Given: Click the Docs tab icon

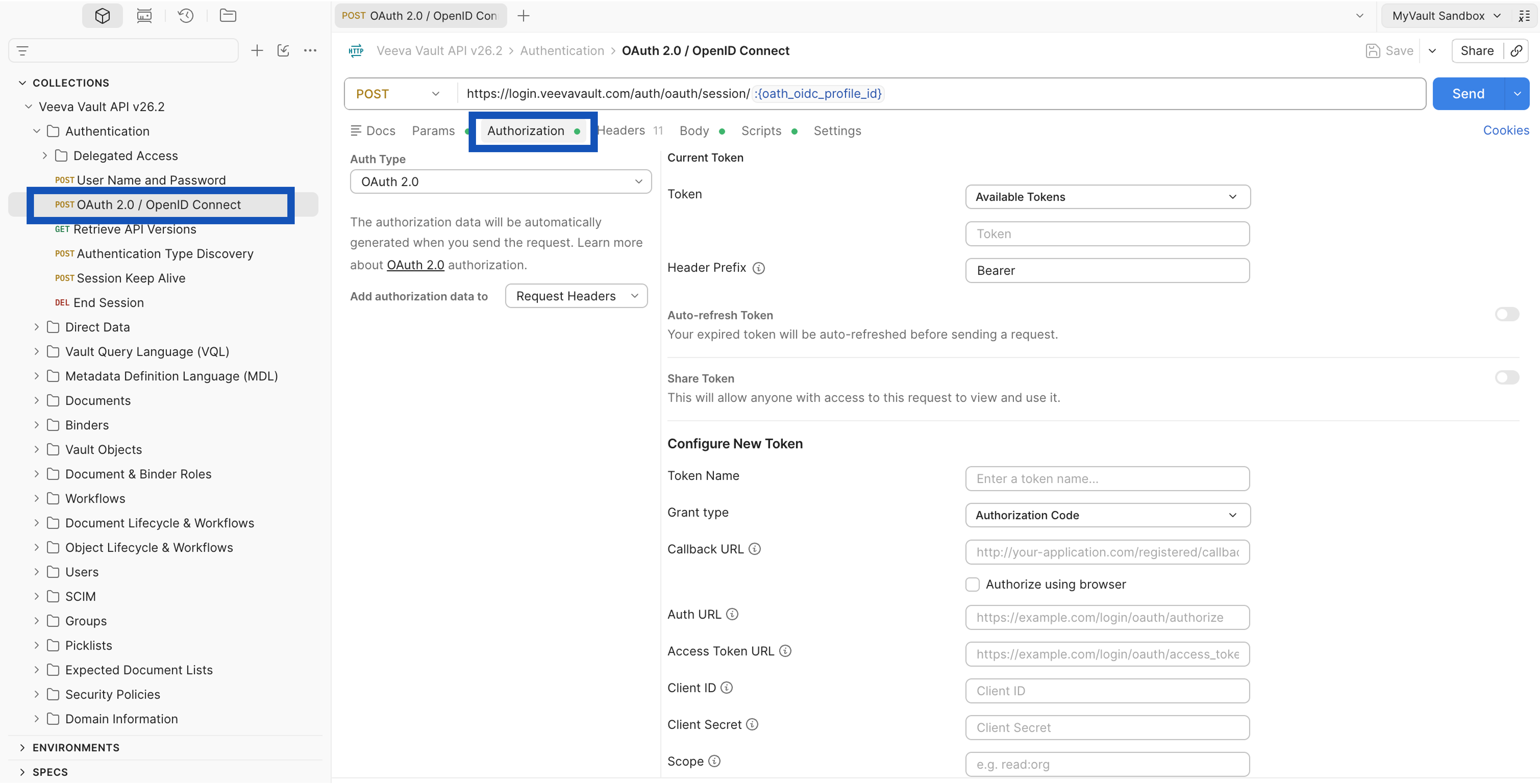Looking at the screenshot, I should point(356,131).
